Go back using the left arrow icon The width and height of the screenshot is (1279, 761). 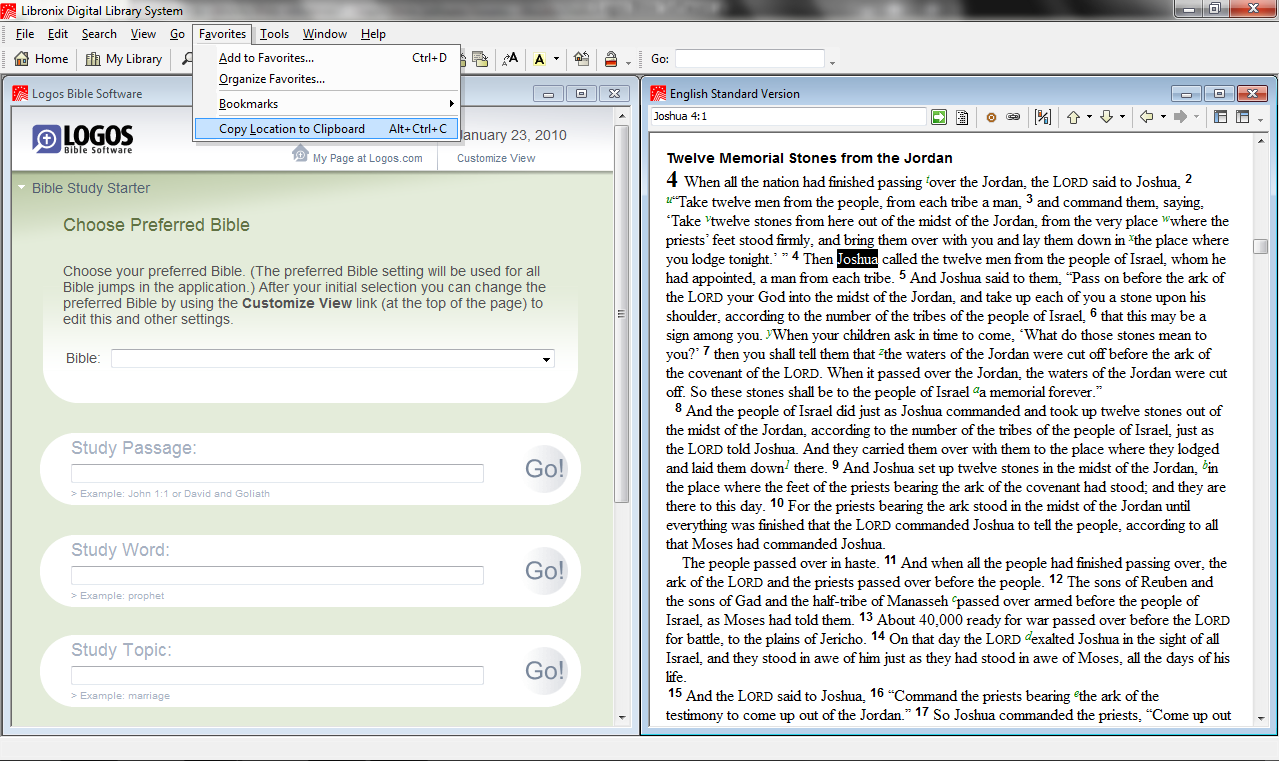coord(1146,117)
